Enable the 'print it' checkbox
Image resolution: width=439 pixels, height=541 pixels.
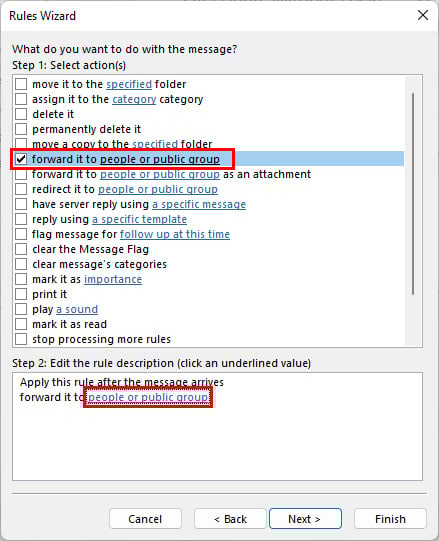pyautogui.click(x=21, y=294)
